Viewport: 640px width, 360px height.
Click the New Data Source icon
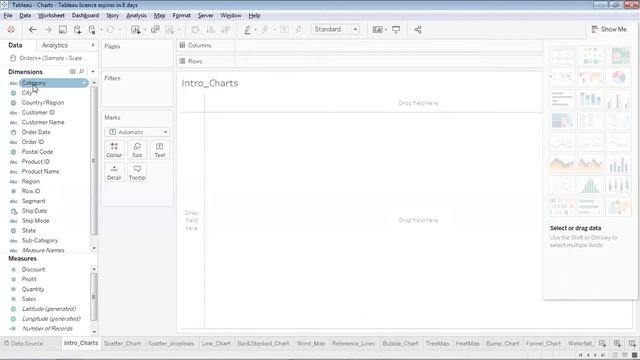78,29
